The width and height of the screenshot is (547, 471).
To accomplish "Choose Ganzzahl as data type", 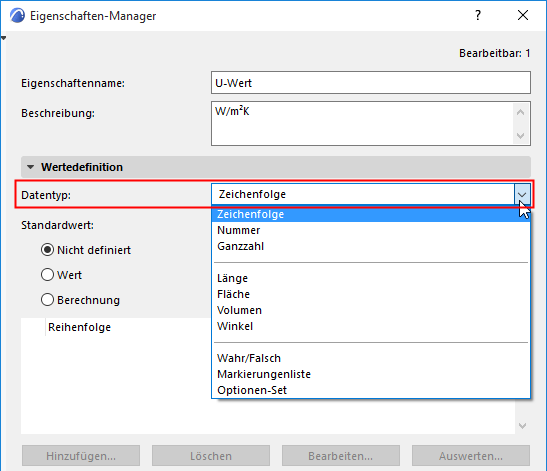I will [x=371, y=246].
